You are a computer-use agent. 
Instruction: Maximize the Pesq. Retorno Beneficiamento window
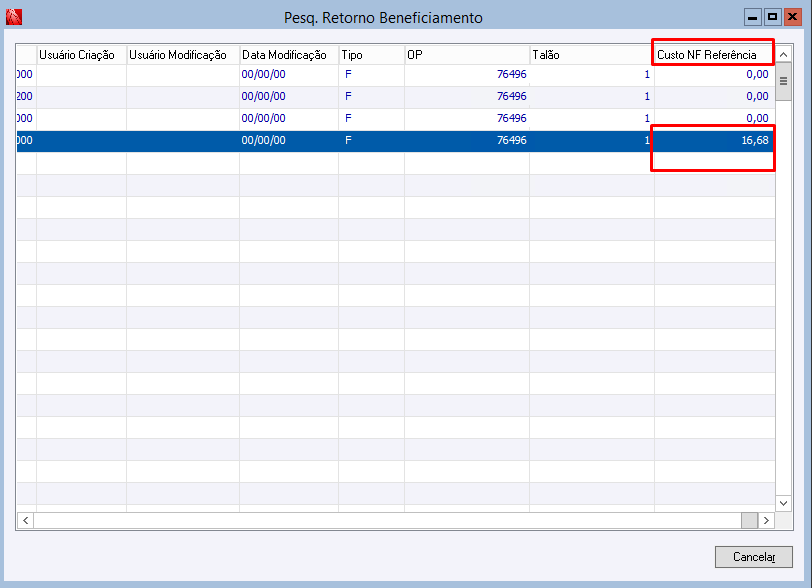772,17
